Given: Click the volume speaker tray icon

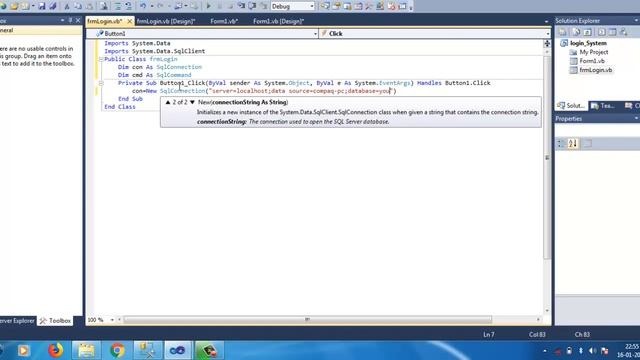Looking at the screenshot, I should pyautogui.click(x=592, y=351).
